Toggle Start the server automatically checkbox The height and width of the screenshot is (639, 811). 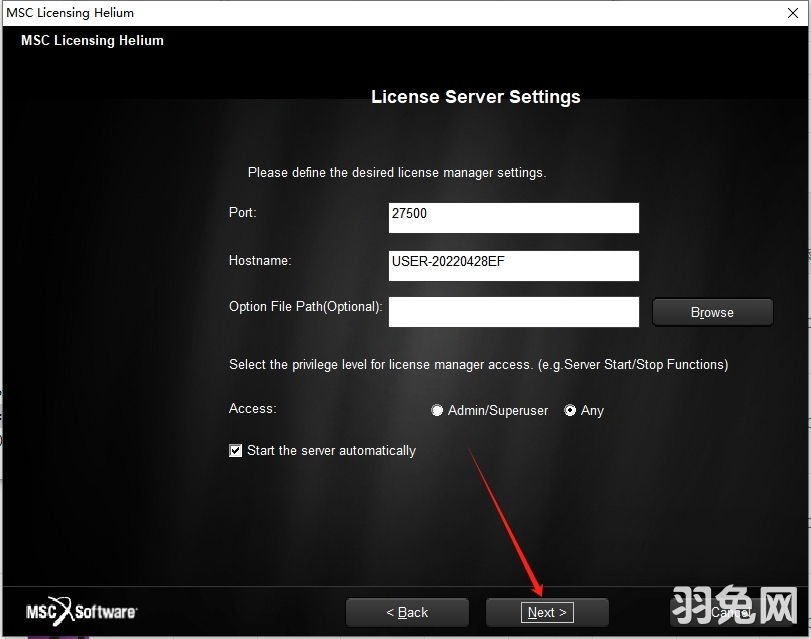pos(236,451)
